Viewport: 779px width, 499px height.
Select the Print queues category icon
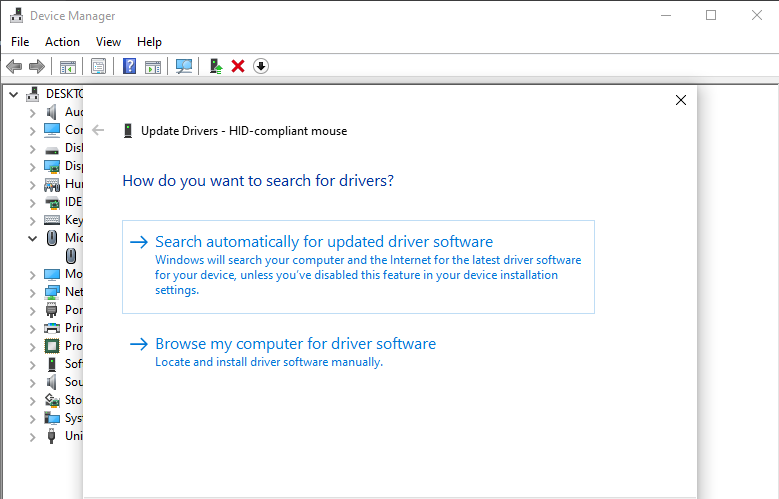coord(52,328)
